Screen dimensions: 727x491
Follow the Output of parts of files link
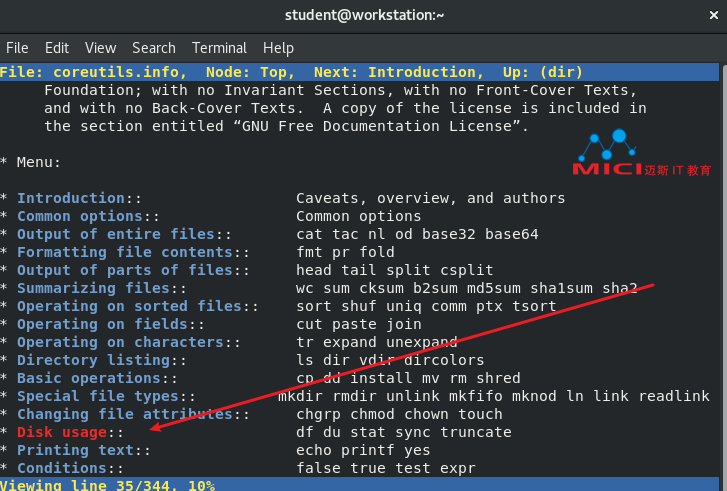(125, 271)
